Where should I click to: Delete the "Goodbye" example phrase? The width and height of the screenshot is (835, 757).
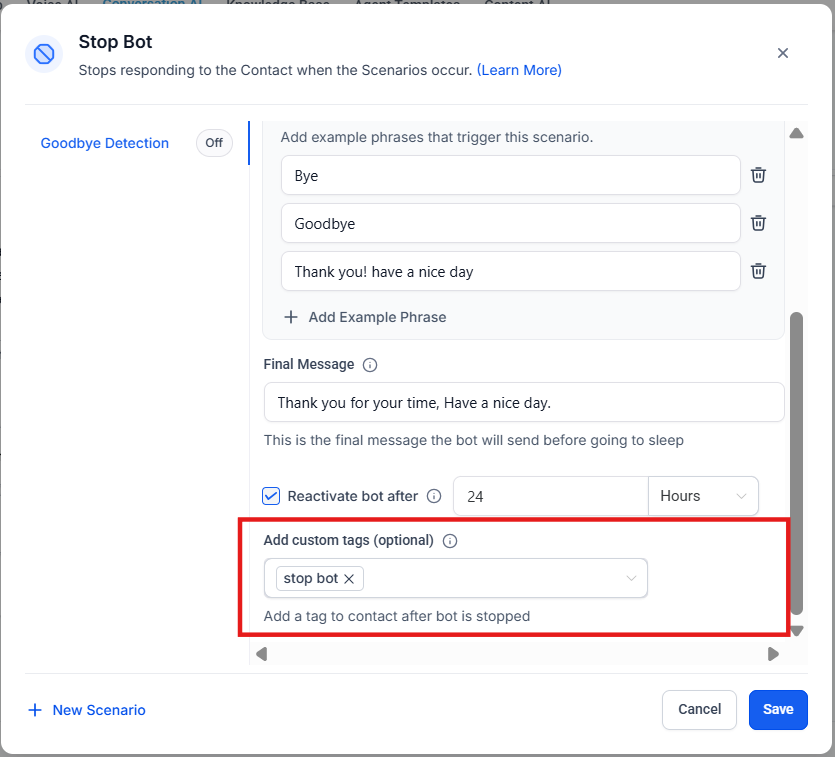click(759, 223)
